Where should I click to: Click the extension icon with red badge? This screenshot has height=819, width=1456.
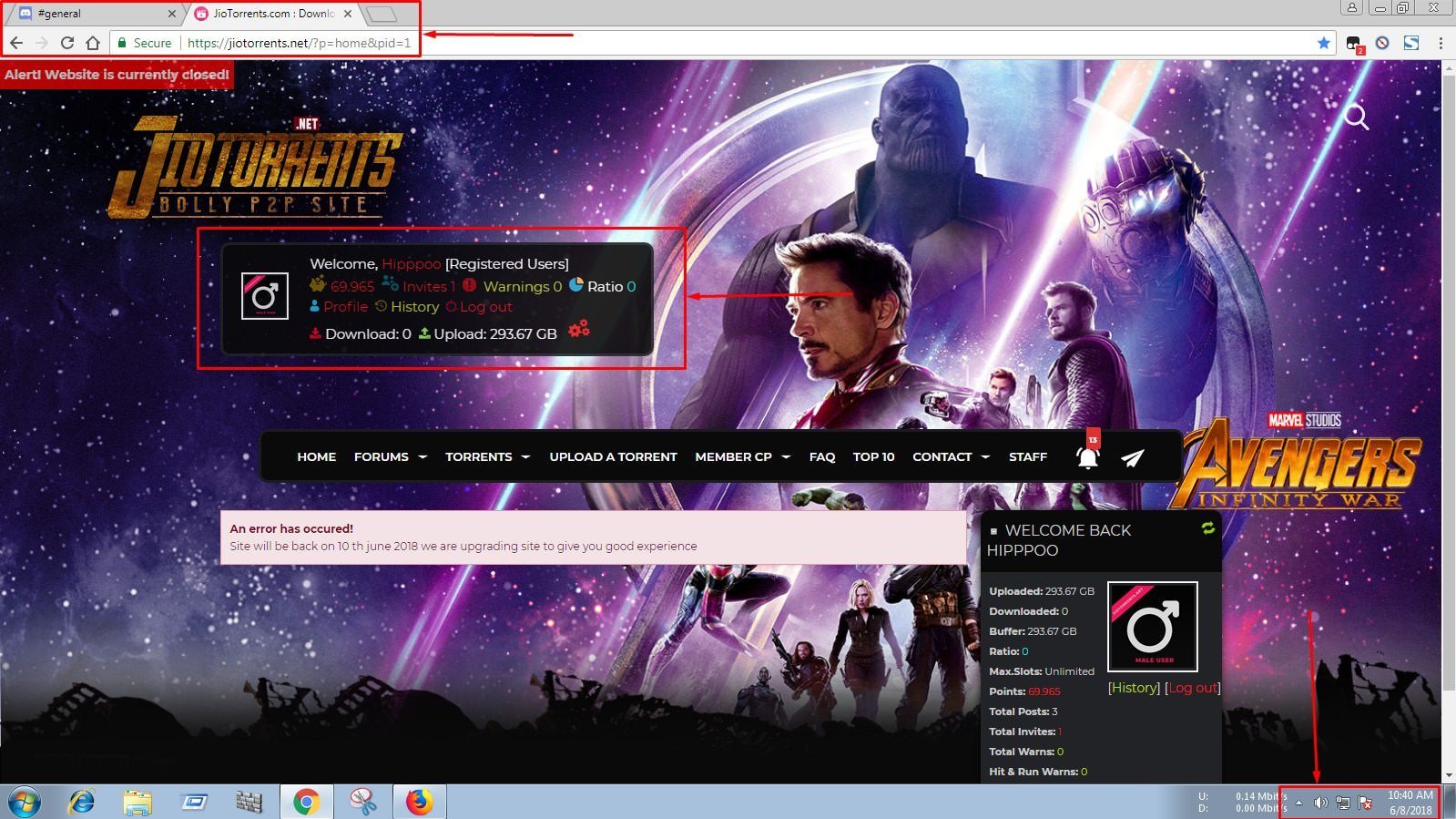click(1354, 44)
